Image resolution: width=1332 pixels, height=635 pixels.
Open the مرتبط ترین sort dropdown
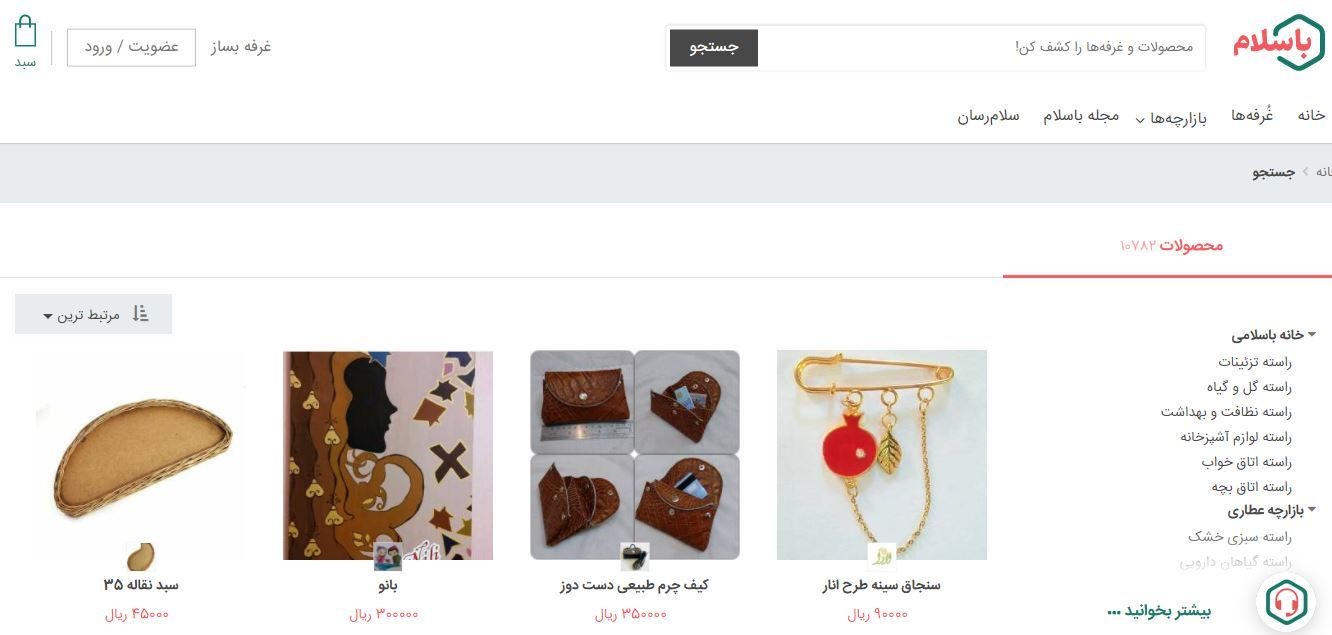tap(93, 314)
